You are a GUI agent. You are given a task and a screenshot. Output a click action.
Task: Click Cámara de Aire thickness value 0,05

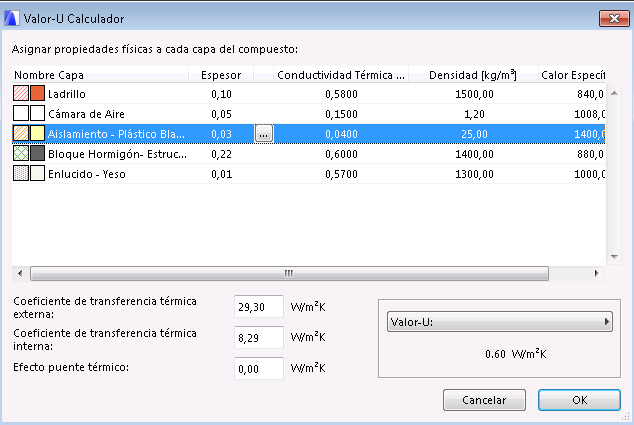tap(221, 114)
